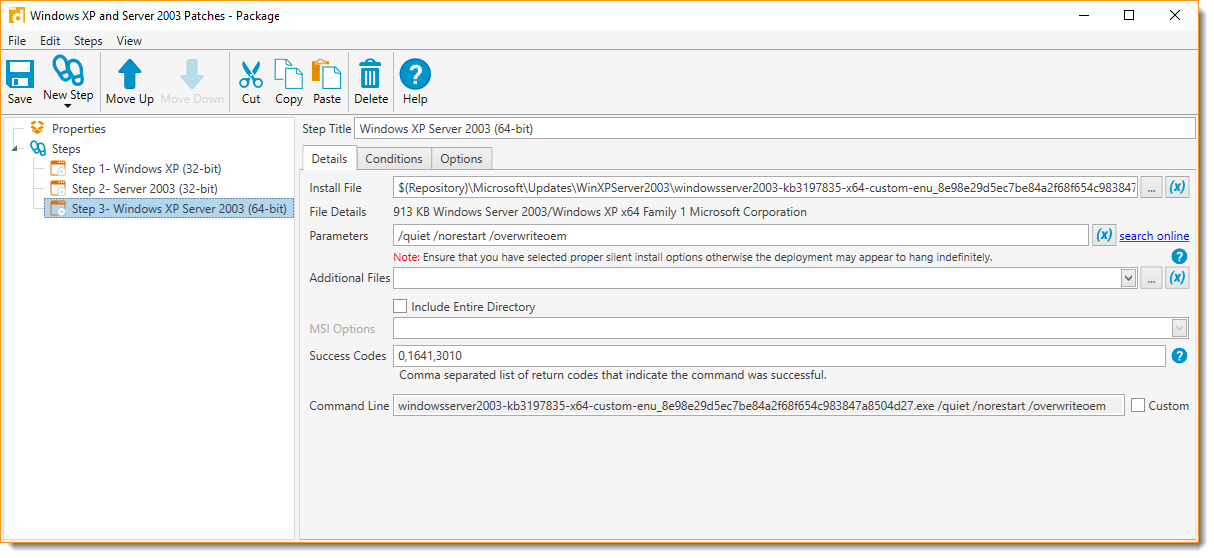Open help icon next to Success Codes
Image resolution: width=1214 pixels, height=558 pixels.
1179,356
